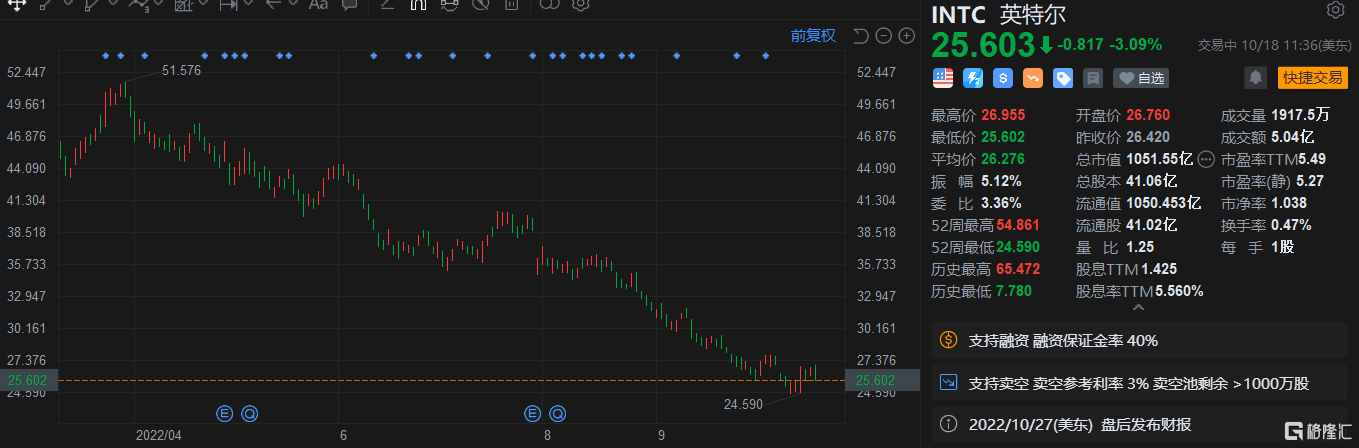The image size is (1359, 448).
Task: Click the 交易中 10/18 11:36 status
Action: coord(1275,45)
